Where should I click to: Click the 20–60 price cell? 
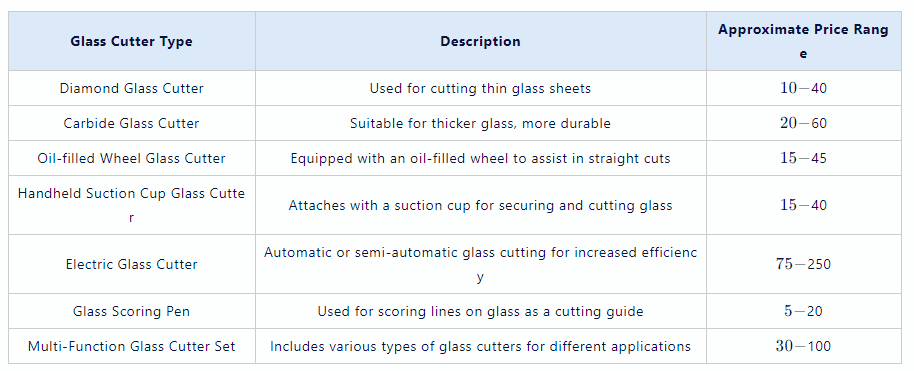pyautogui.click(x=803, y=124)
